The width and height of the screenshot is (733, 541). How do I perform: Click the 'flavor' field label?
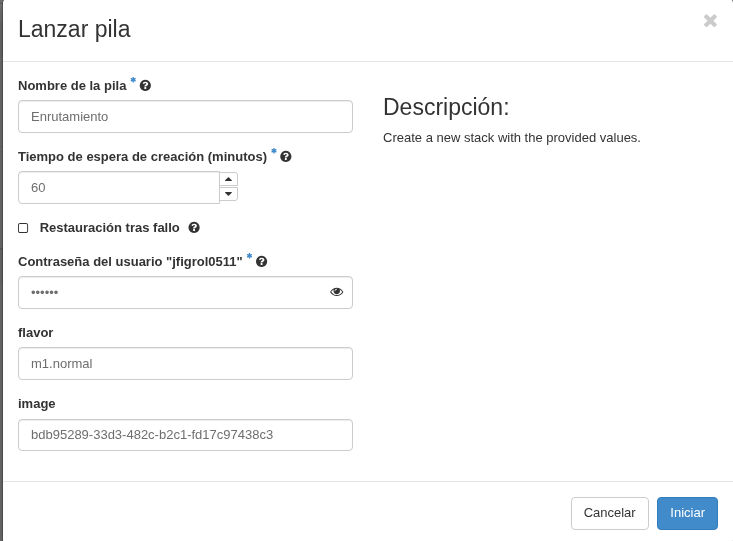[x=36, y=332]
